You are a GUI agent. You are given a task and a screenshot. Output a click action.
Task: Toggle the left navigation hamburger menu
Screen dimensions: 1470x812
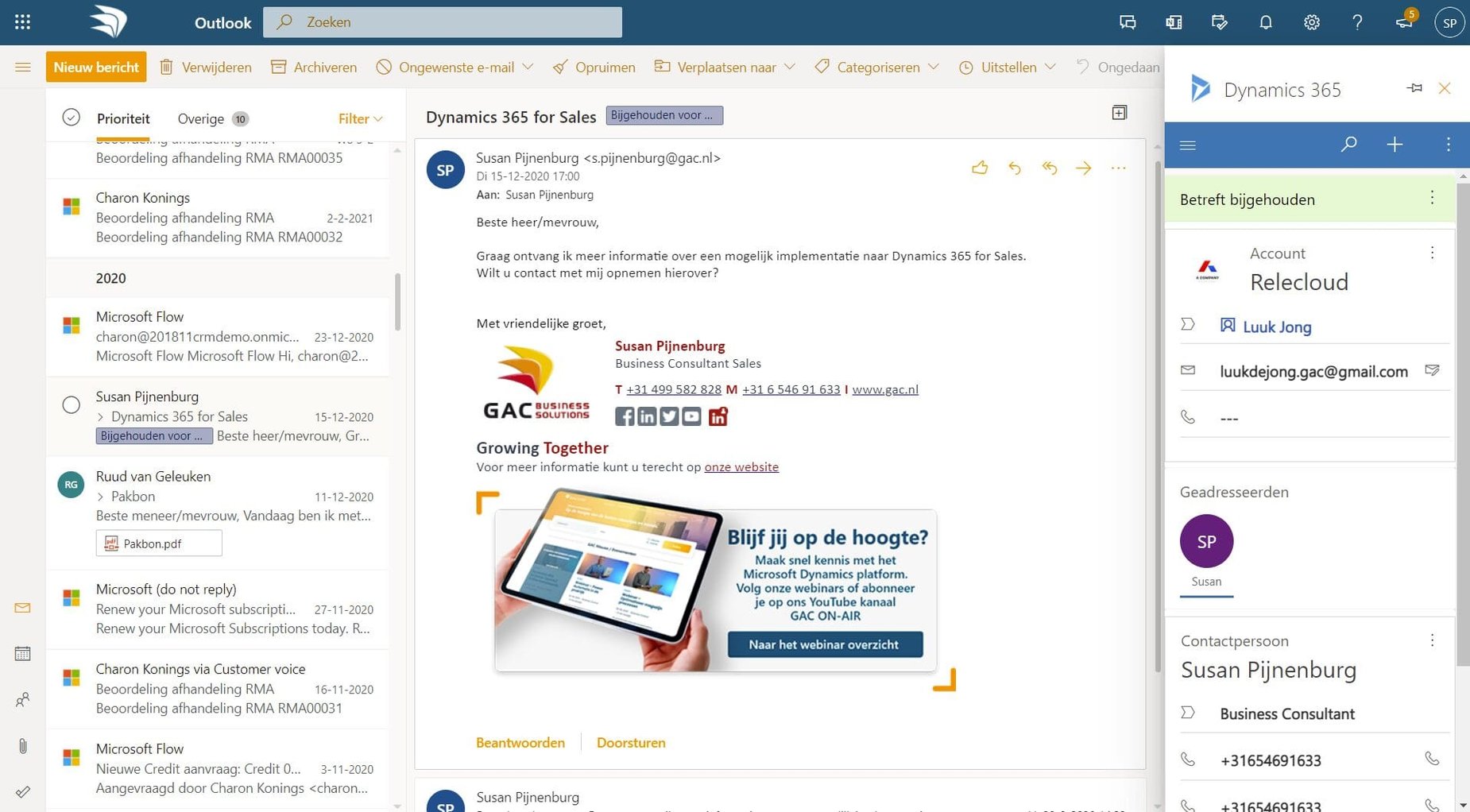click(23, 67)
